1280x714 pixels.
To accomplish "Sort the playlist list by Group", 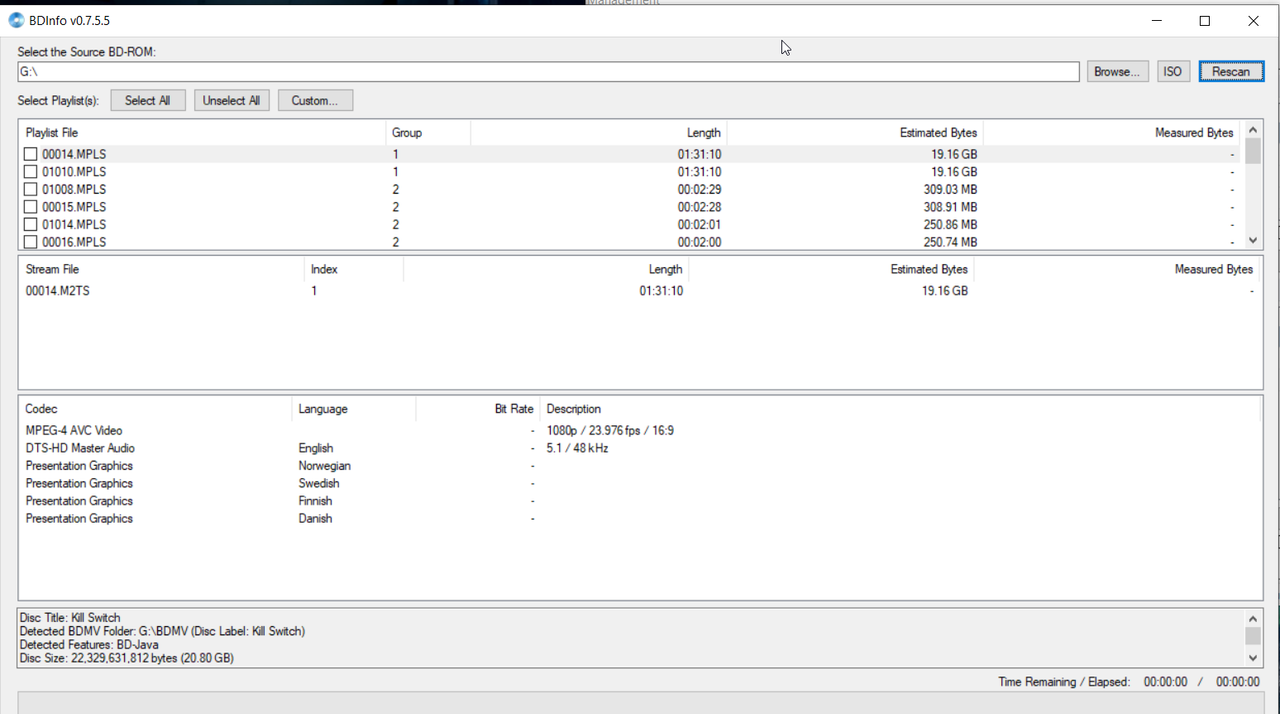I will 428,133.
